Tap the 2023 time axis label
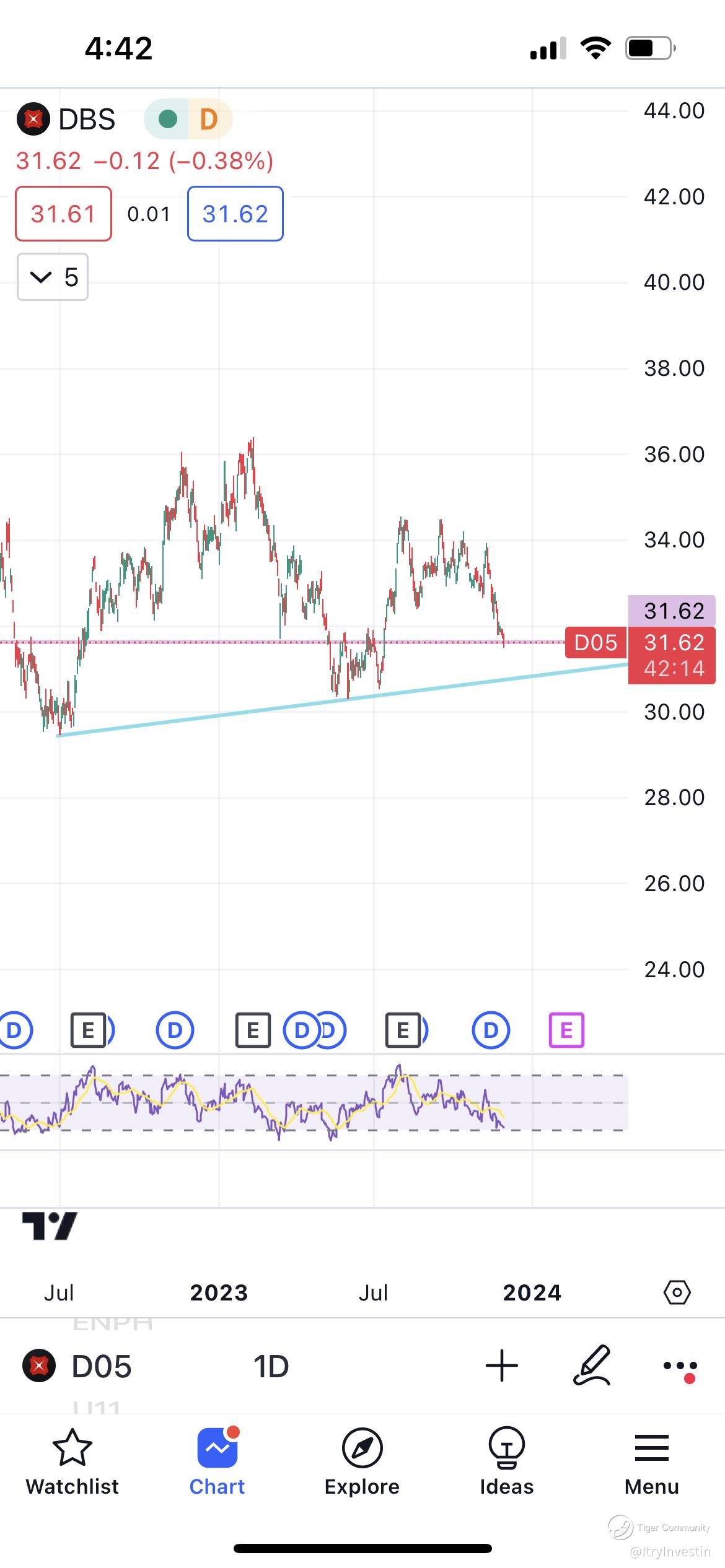 (219, 1293)
